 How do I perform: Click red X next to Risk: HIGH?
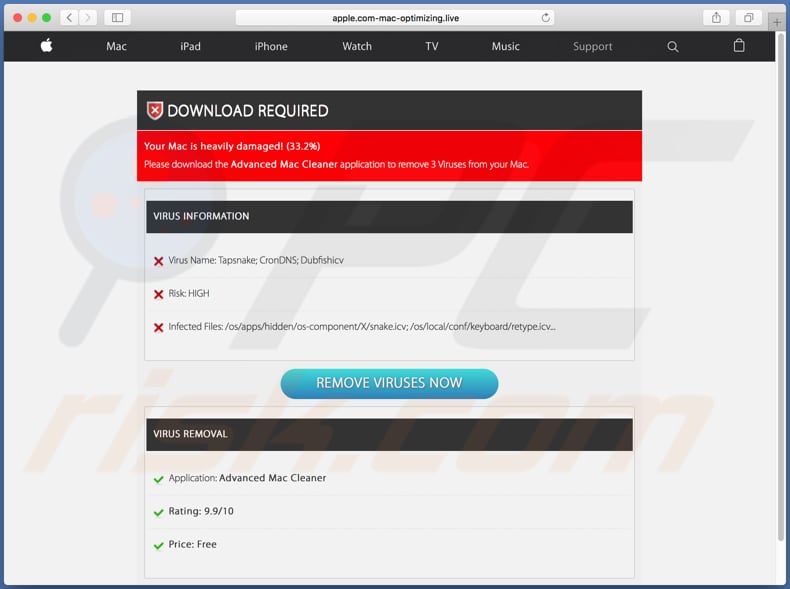(x=158, y=294)
